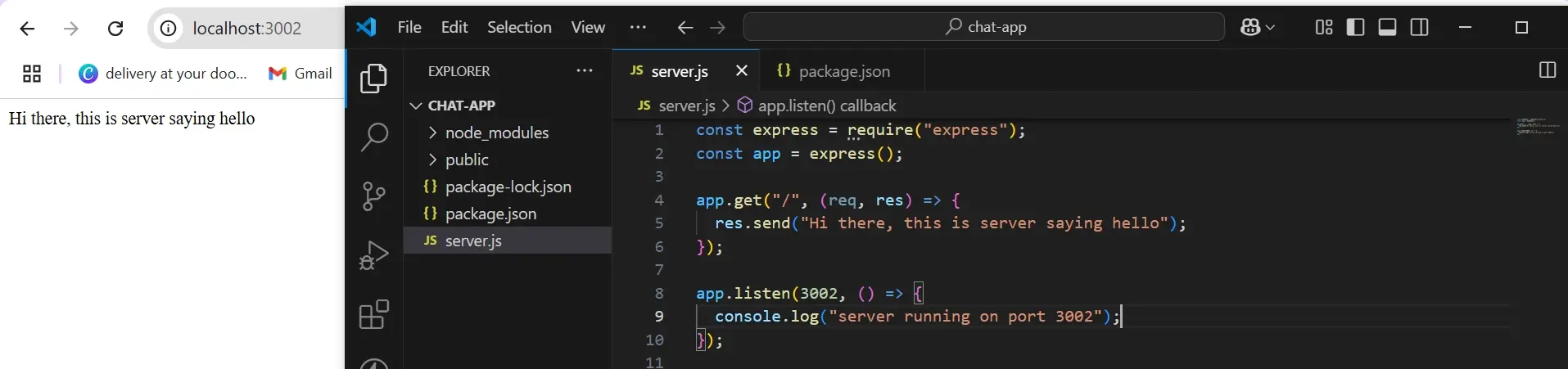Open the Copilot chat menu
The image size is (1568, 369).
coord(1258,27)
